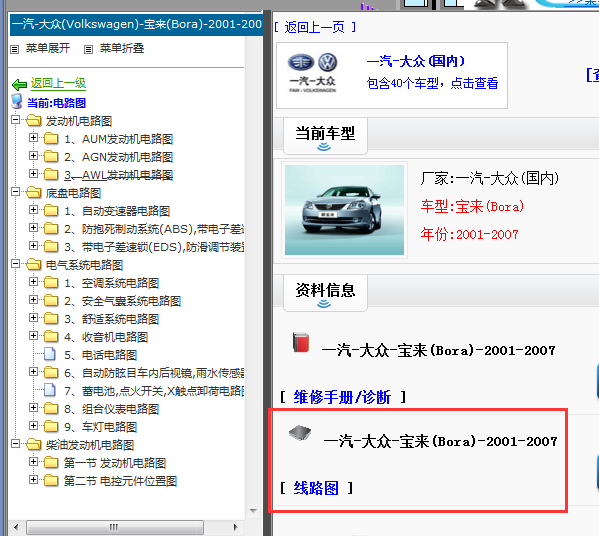The image size is (599, 536).
Task: Expand the 车灯电路图 node
Action: 34,425
